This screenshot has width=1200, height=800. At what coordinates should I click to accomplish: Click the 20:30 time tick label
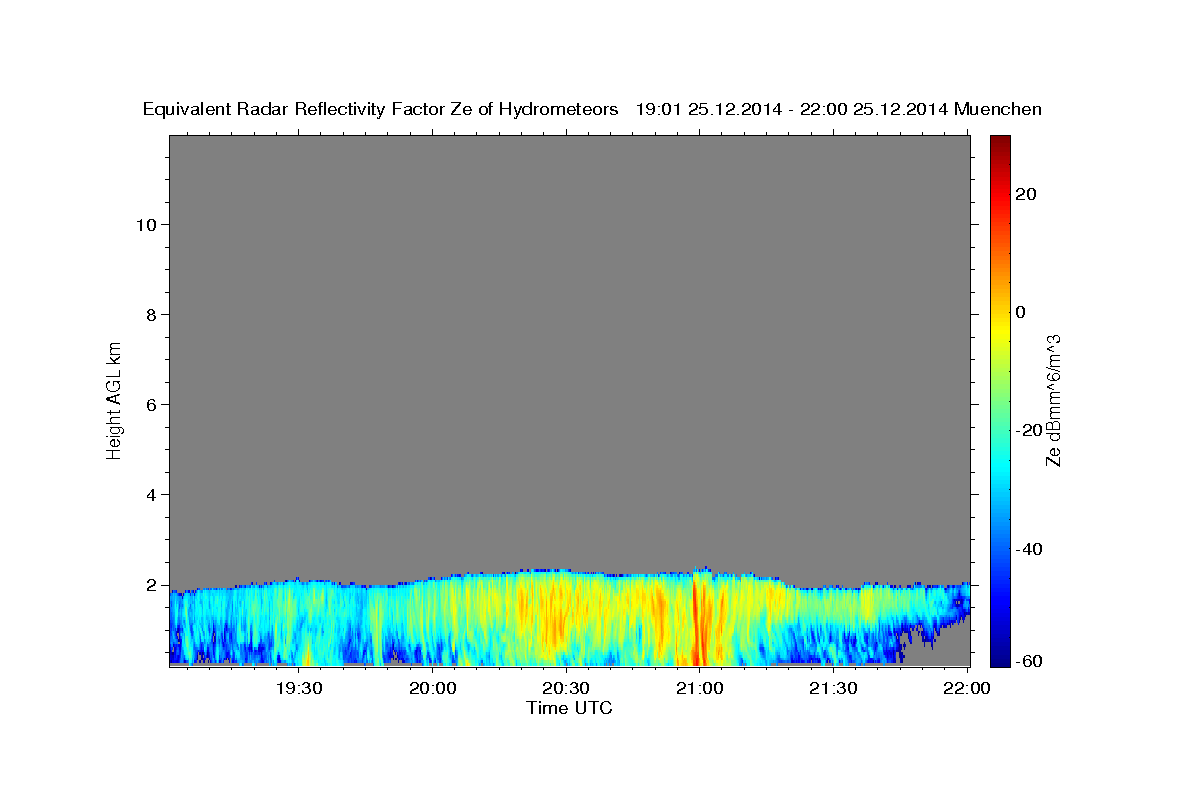click(x=566, y=688)
